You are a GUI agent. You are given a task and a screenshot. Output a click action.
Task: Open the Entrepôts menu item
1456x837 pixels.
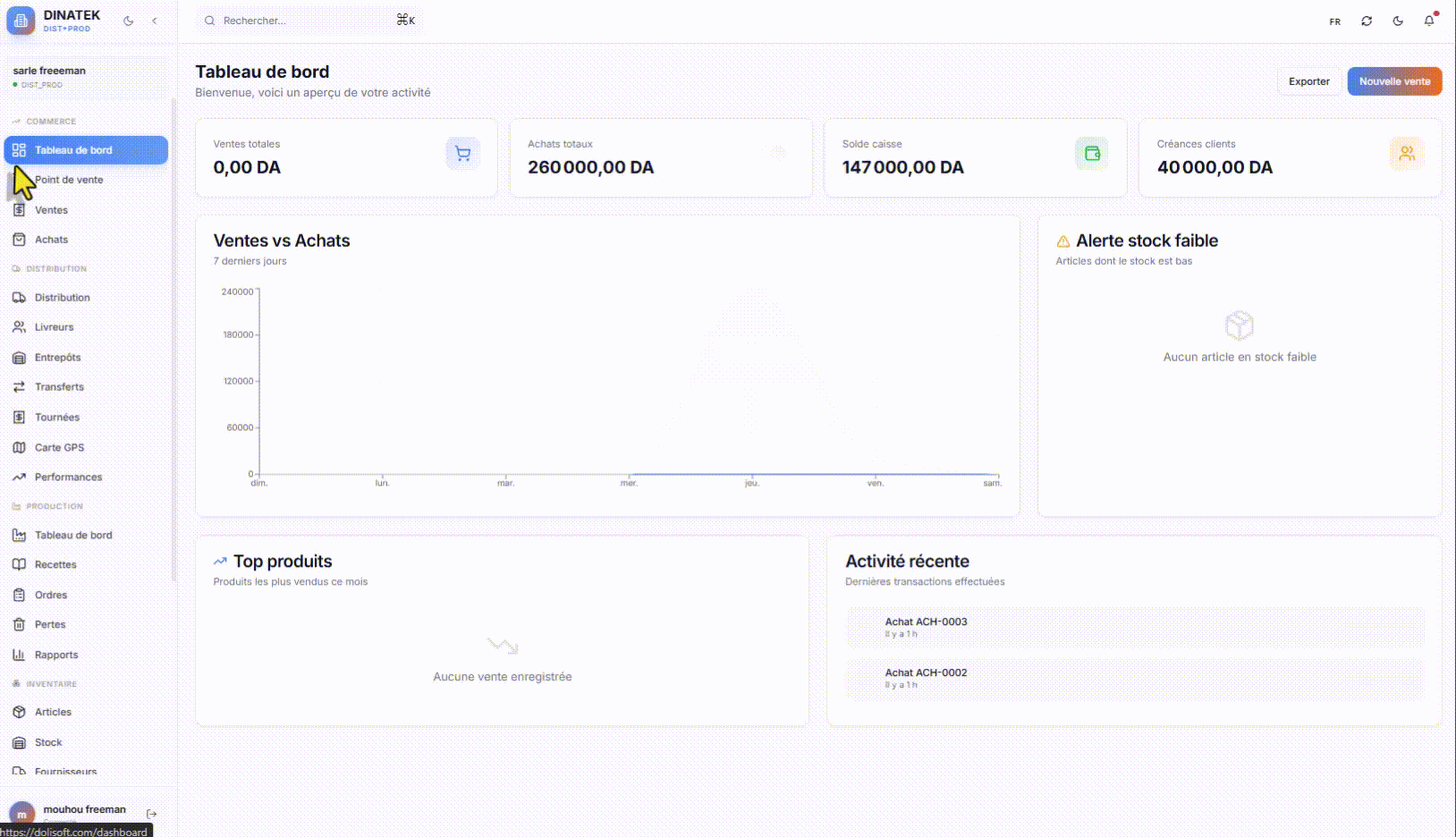[x=57, y=358]
